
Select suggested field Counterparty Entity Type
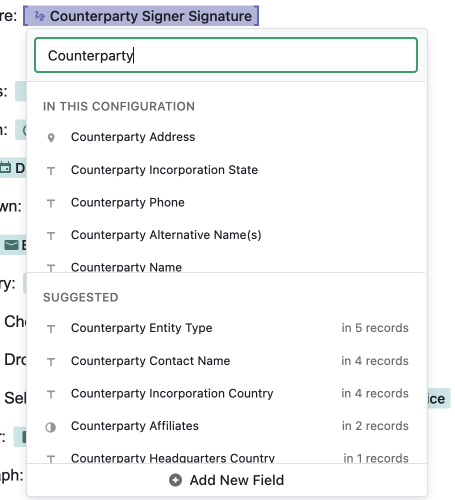pos(226,328)
